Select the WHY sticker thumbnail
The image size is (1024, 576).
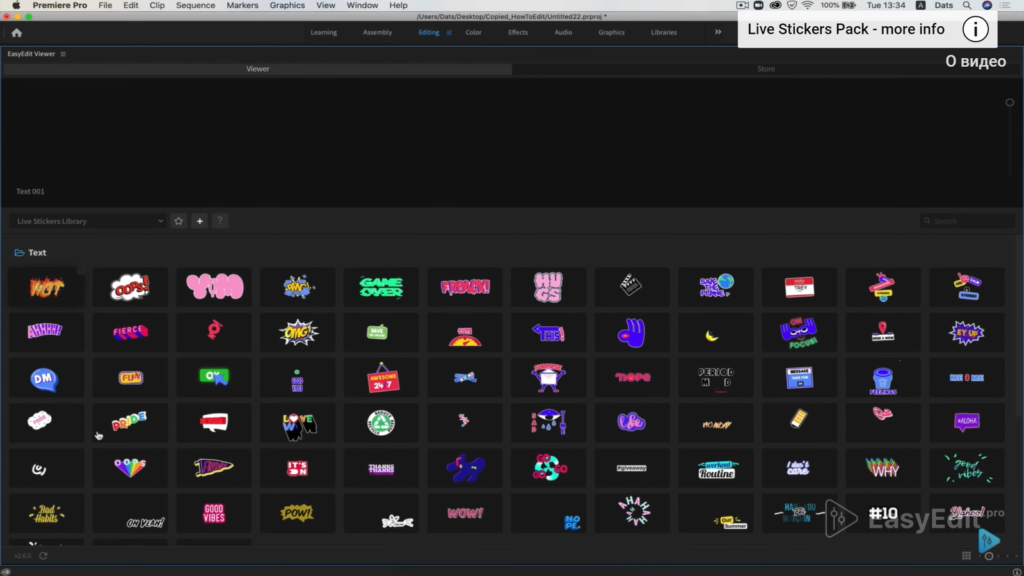tap(883, 468)
